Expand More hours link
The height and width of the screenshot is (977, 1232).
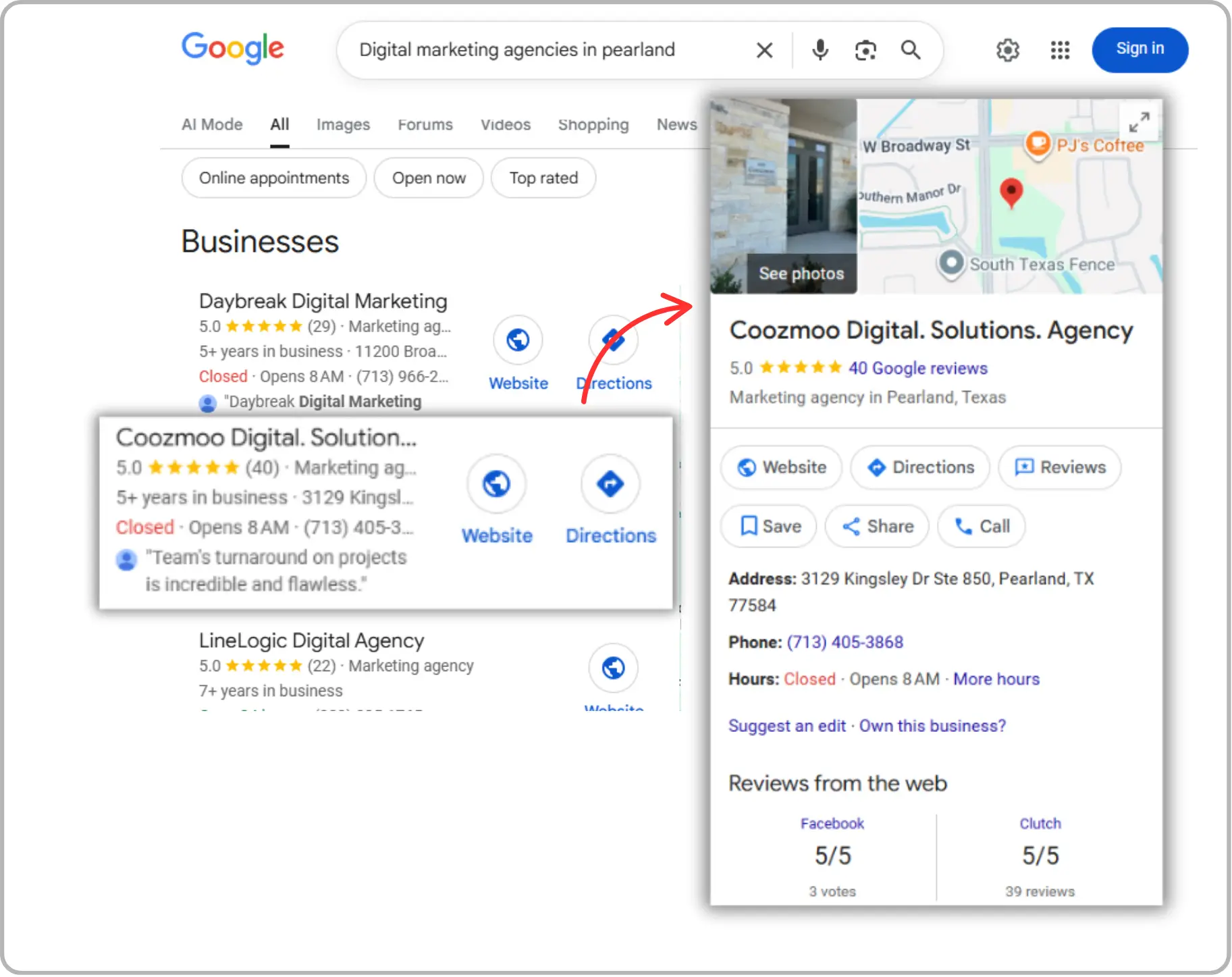[x=996, y=679]
